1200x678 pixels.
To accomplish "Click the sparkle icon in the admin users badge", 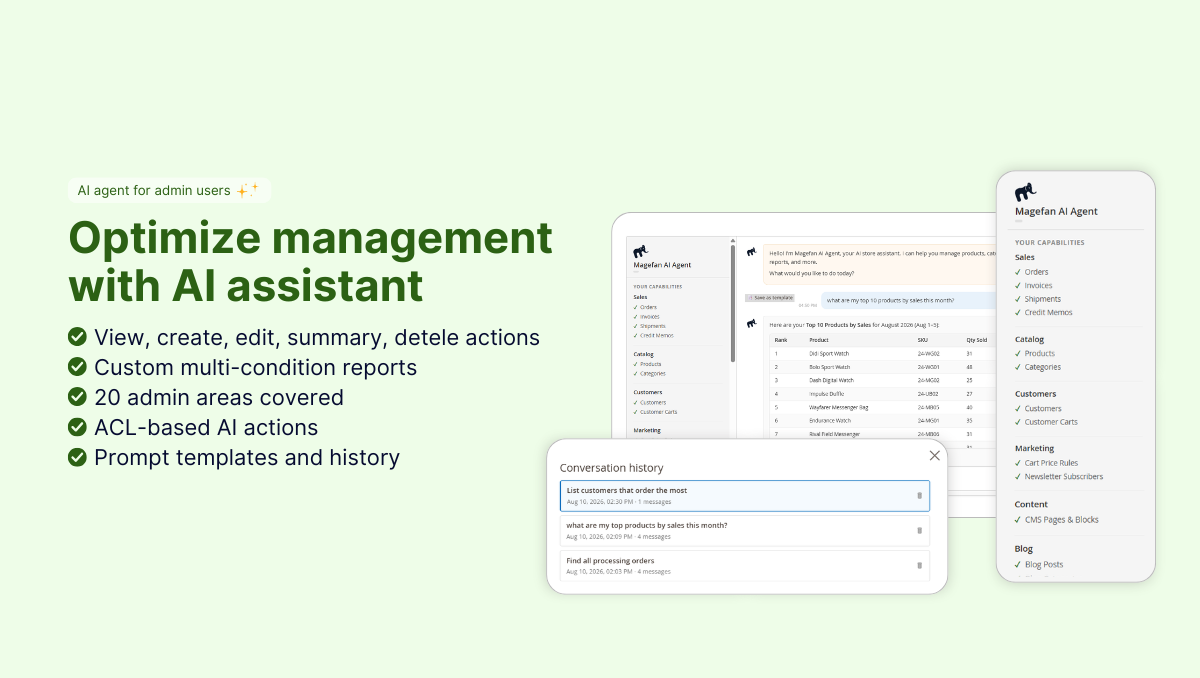I will coord(248,189).
